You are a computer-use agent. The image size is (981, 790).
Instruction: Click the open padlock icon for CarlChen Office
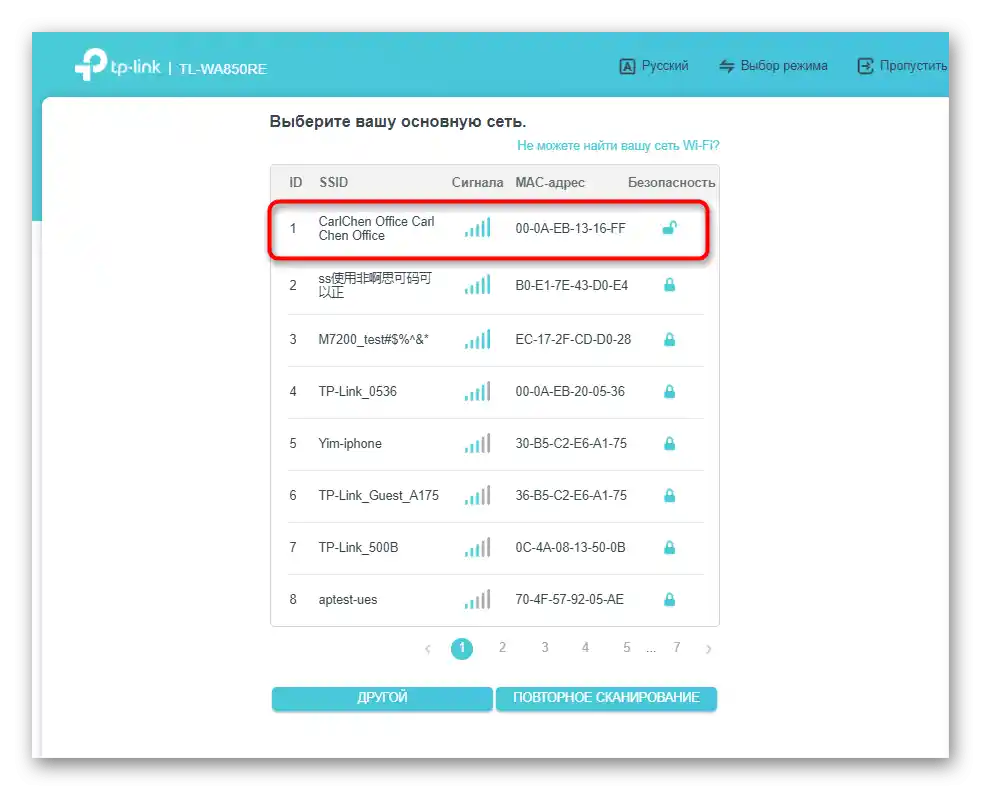[x=669, y=228]
